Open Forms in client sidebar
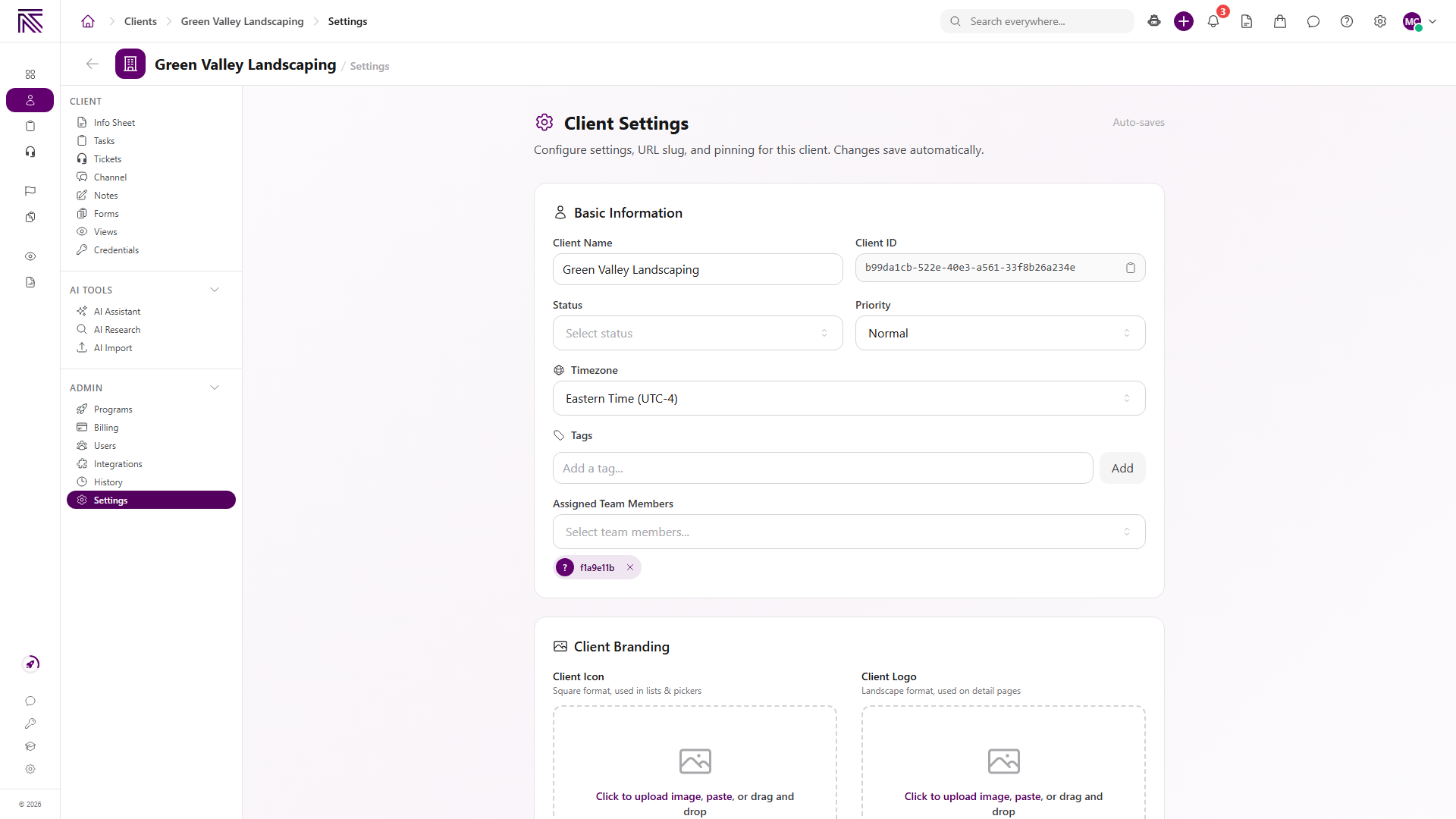 (x=152, y=213)
